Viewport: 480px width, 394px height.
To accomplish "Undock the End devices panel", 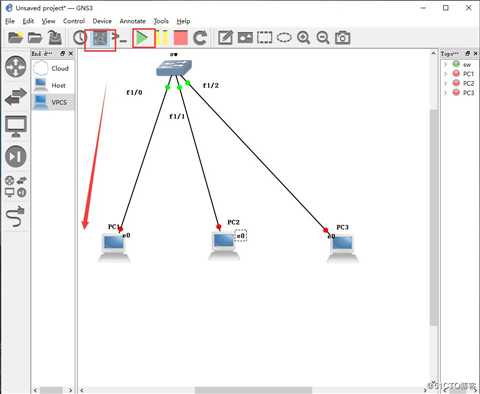I will 62,53.
